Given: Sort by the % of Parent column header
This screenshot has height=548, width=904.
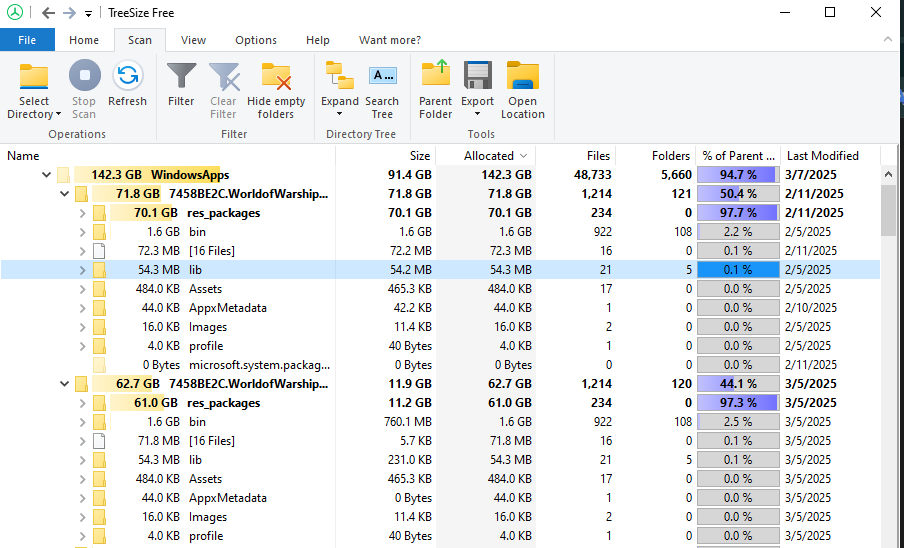Looking at the screenshot, I should tap(738, 156).
